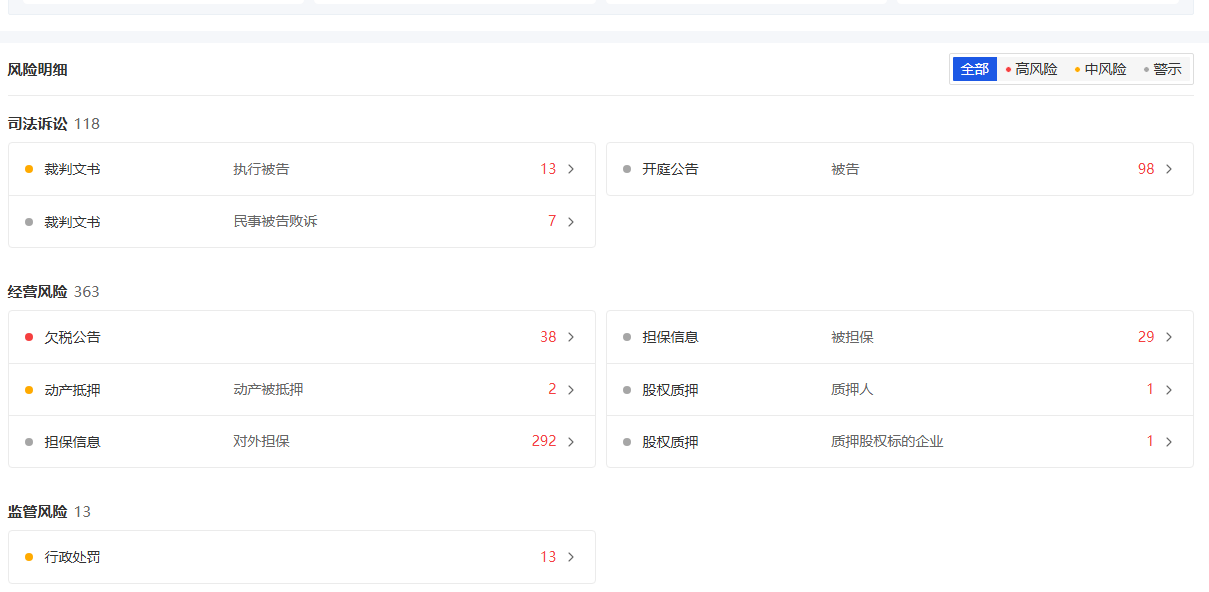Image resolution: width=1209 pixels, height=592 pixels.
Task: Open the 开庭公告 被告 row arrow
Action: 1169,169
